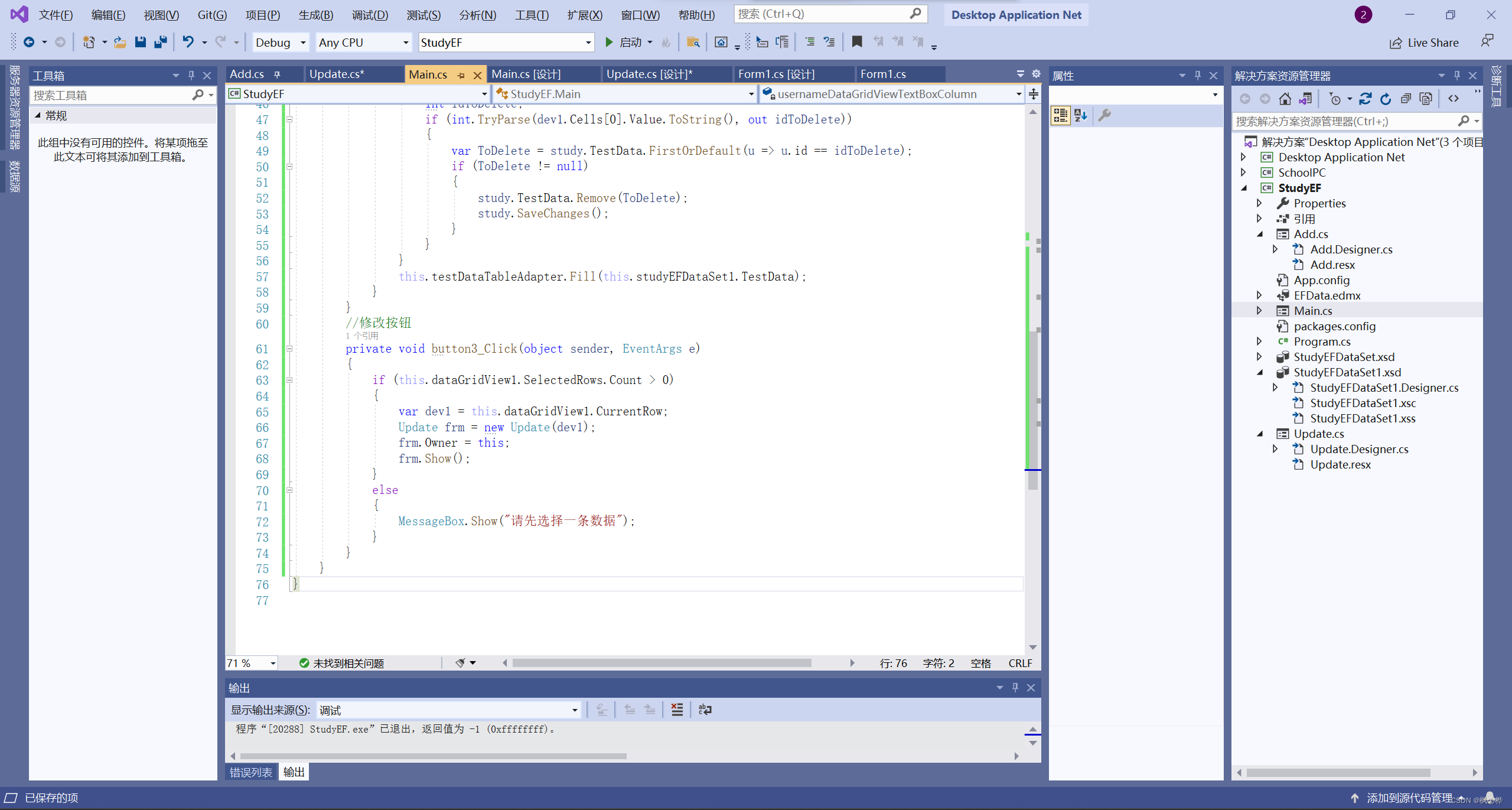Toggle pin on Main.cs tab
Image resolution: width=1512 pixels, height=810 pixels.
click(461, 75)
